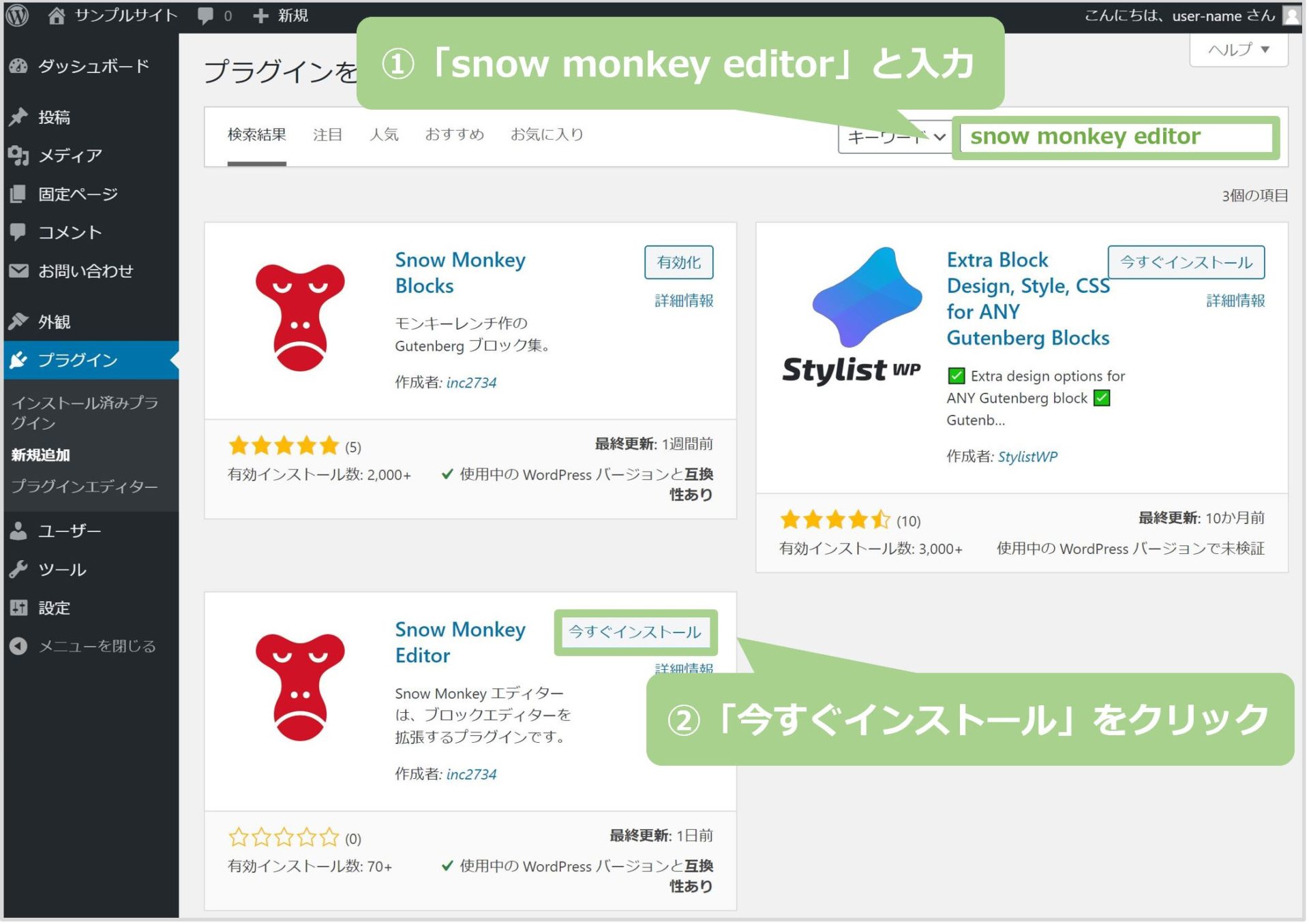Viewport: 1309px width, 924px height.
Task: Install Snow Monkey Editor via 今すぐインストール
Action: coord(635,632)
